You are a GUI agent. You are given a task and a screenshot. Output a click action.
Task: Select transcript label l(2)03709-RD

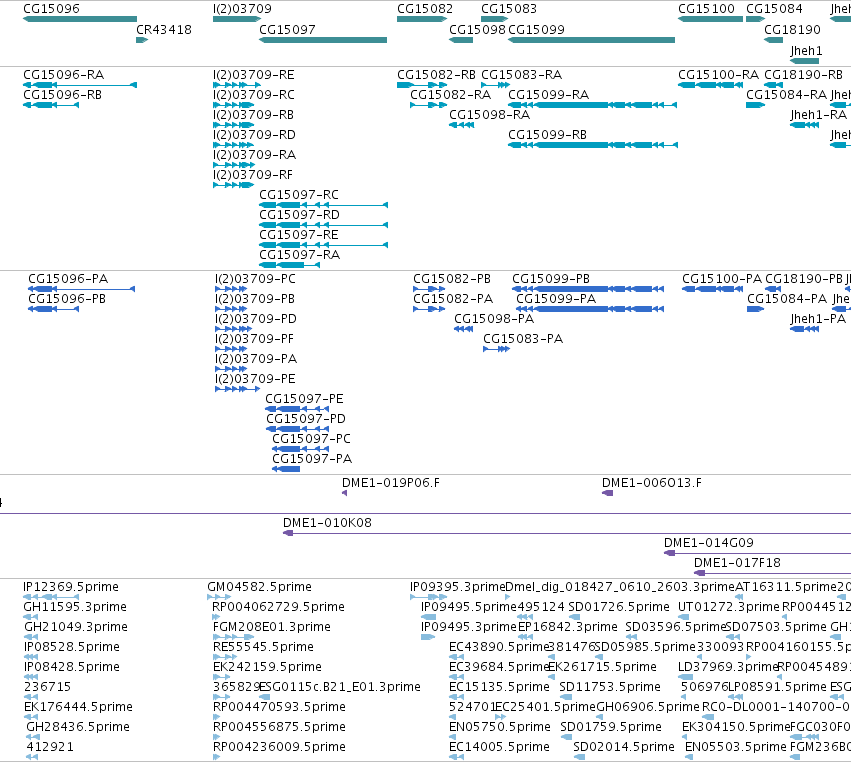point(255,135)
